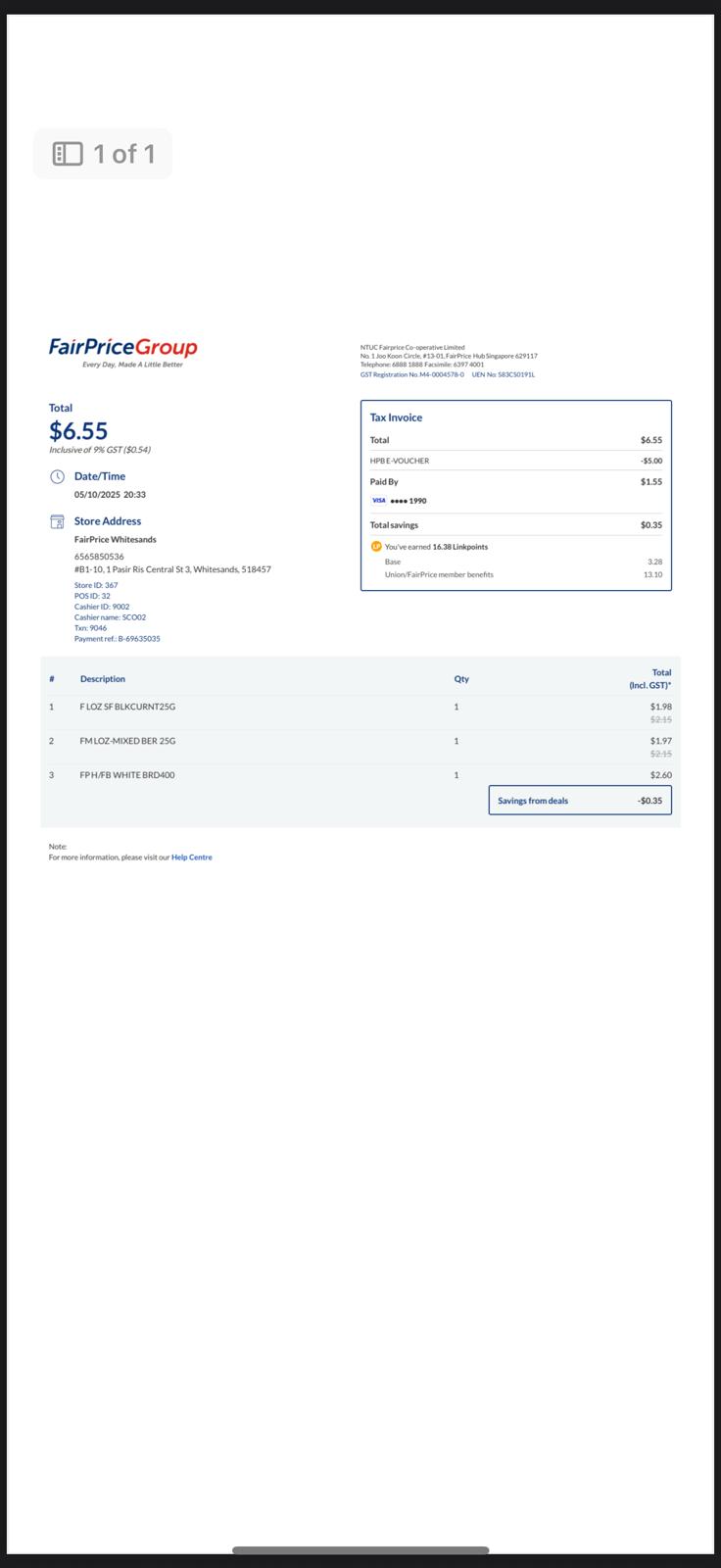721x1568 pixels.
Task: Click the Savings from deals box
Action: tap(580, 801)
